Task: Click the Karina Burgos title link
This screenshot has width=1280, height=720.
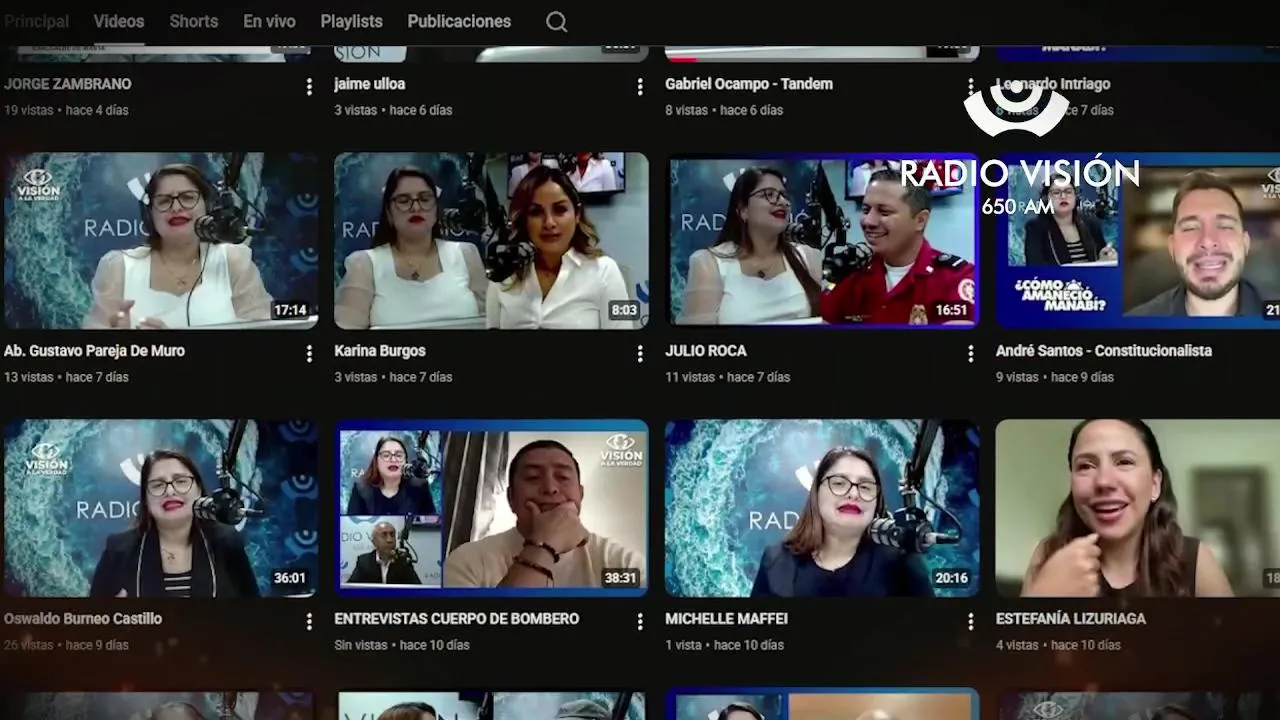Action: pos(380,351)
